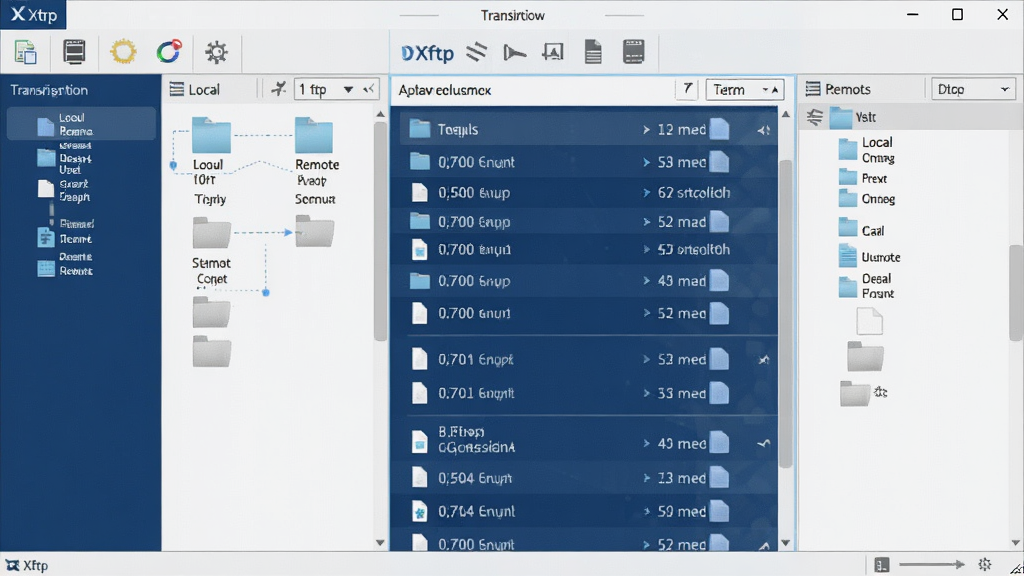
Task: Select Looul Remna in Transfer sidebar
Action: click(x=81, y=123)
